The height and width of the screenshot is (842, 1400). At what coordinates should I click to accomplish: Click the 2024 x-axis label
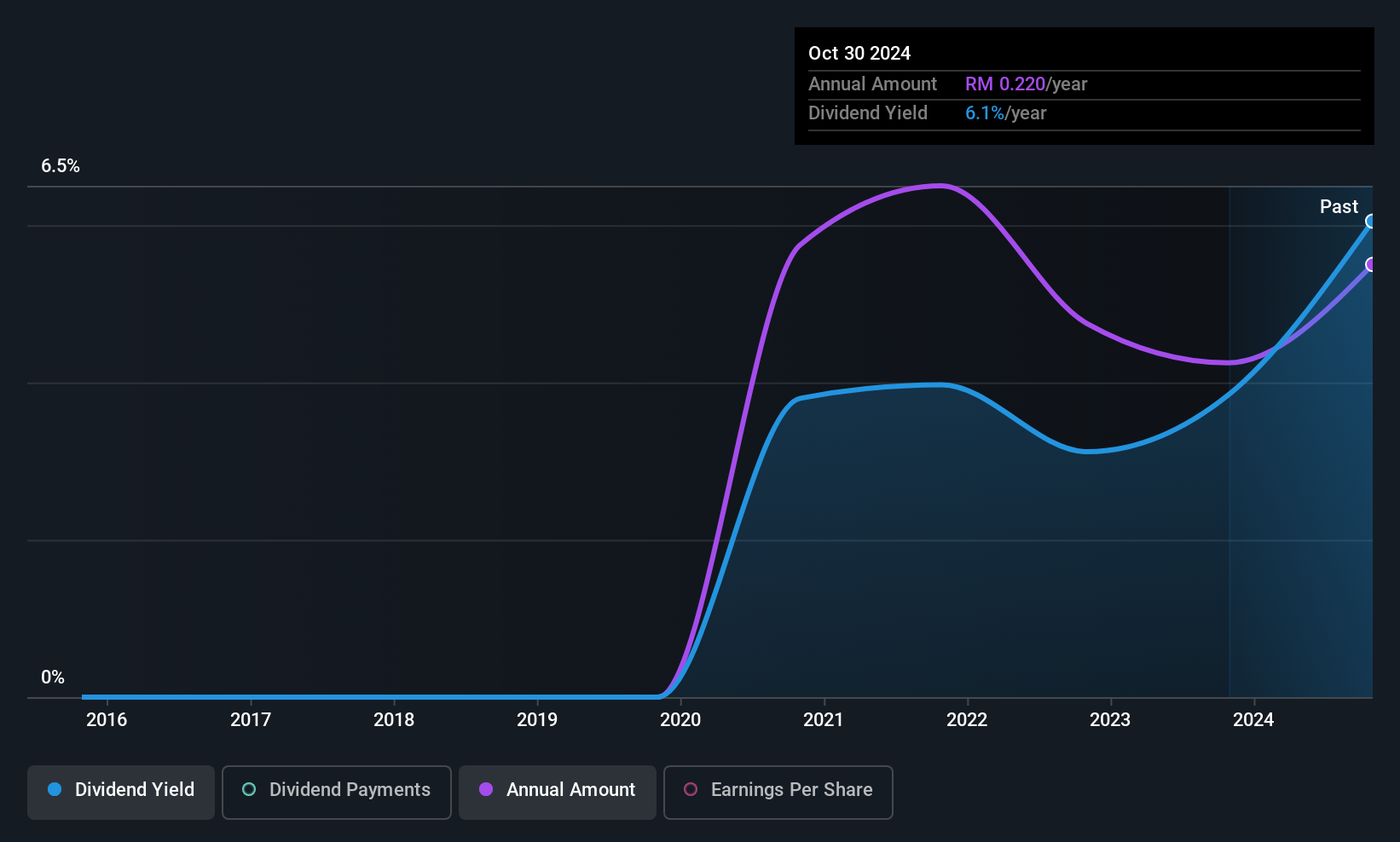(x=1253, y=720)
